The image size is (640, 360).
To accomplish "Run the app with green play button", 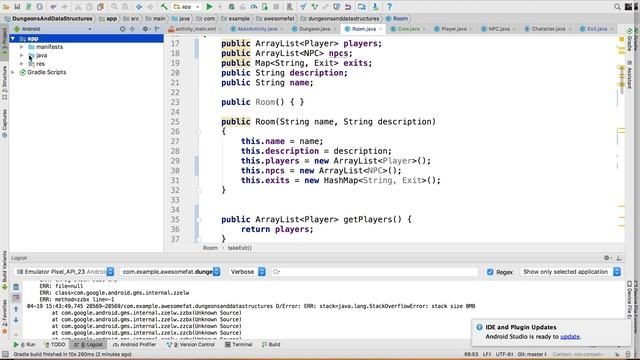I will (209, 7).
